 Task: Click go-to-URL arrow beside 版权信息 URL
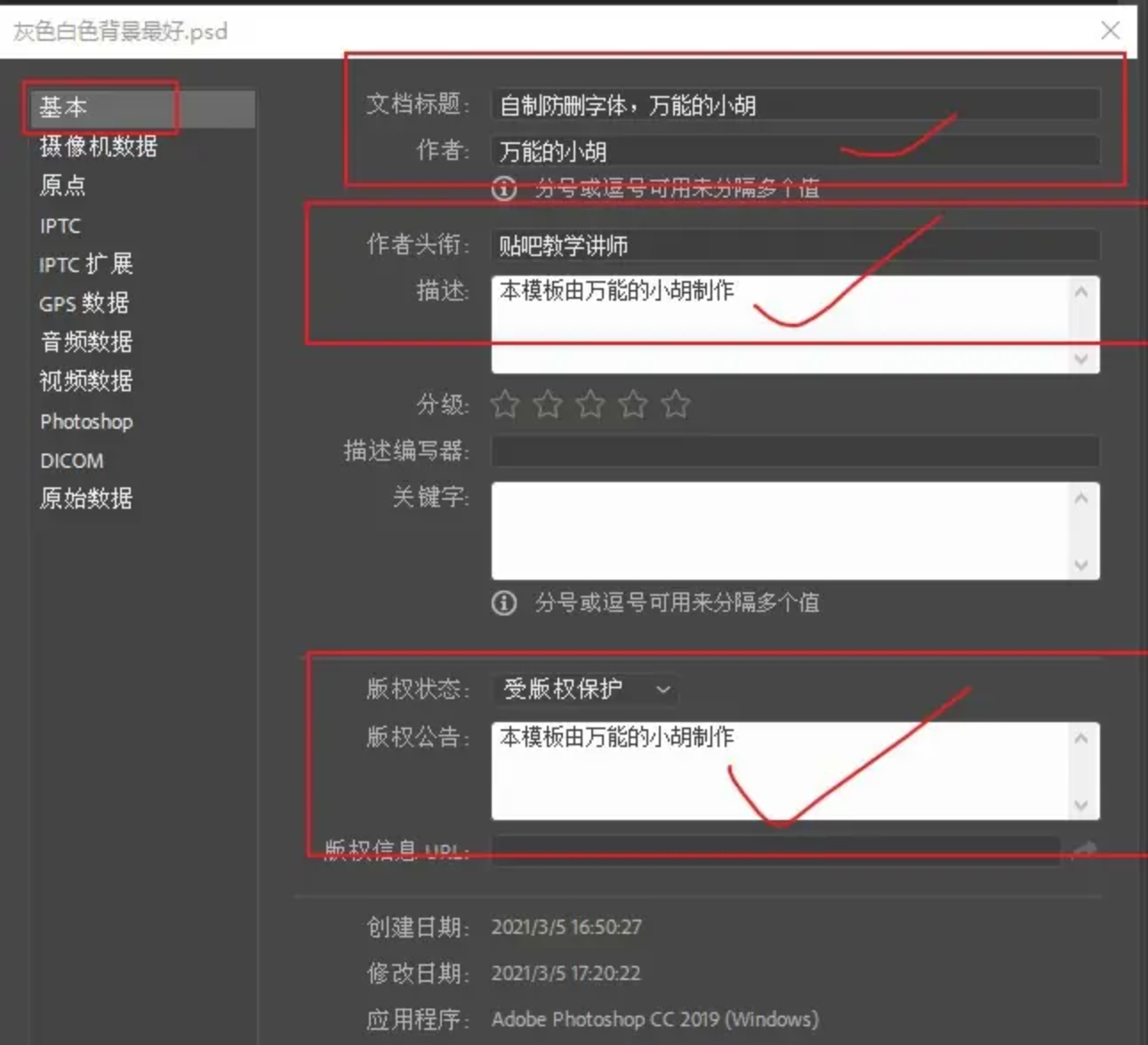(x=1083, y=851)
